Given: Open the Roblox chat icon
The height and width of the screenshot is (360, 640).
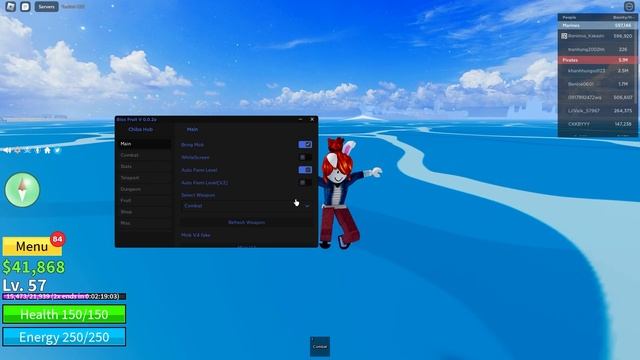Looking at the screenshot, I should pyautogui.click(x=25, y=7).
